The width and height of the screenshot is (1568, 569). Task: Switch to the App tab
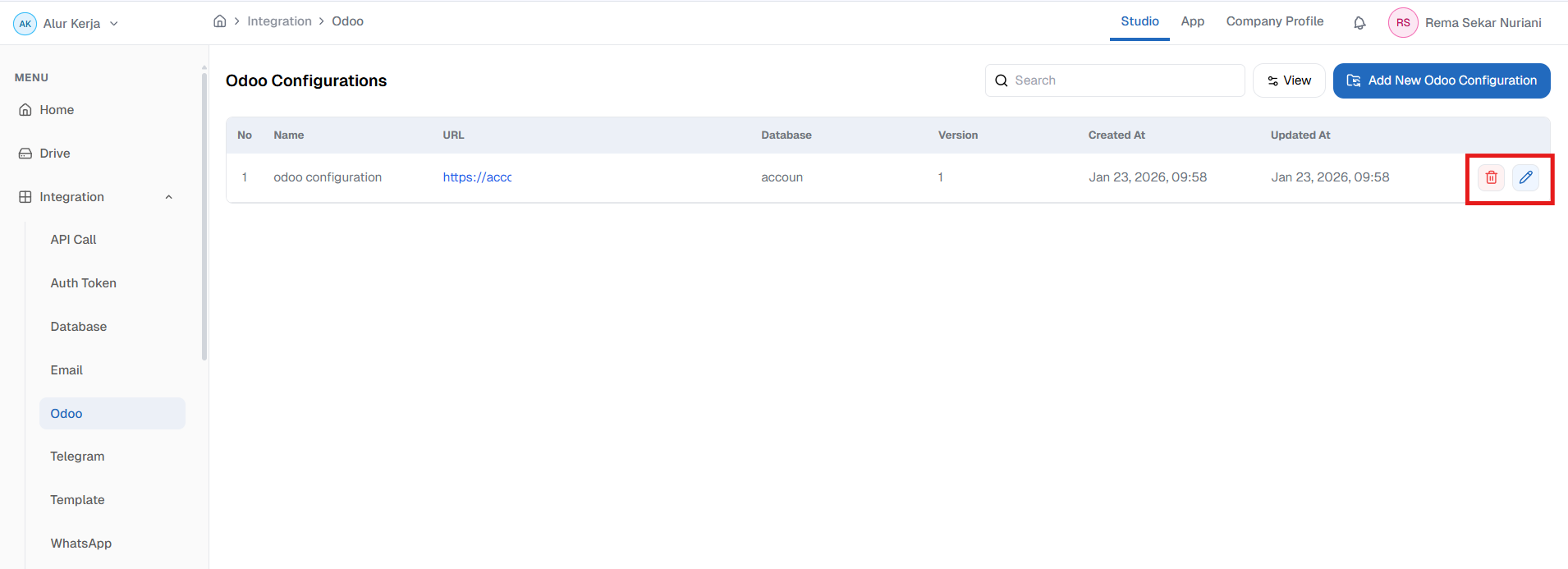click(x=1192, y=21)
